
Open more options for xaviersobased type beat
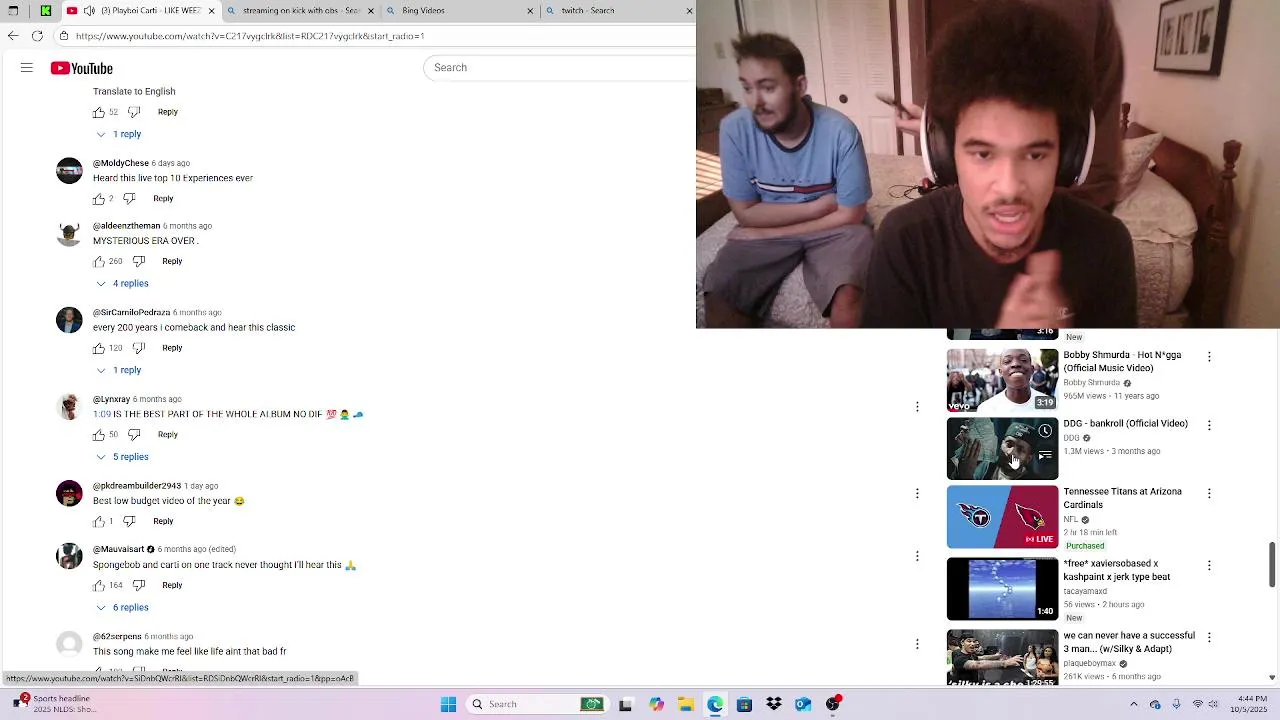1209,565
